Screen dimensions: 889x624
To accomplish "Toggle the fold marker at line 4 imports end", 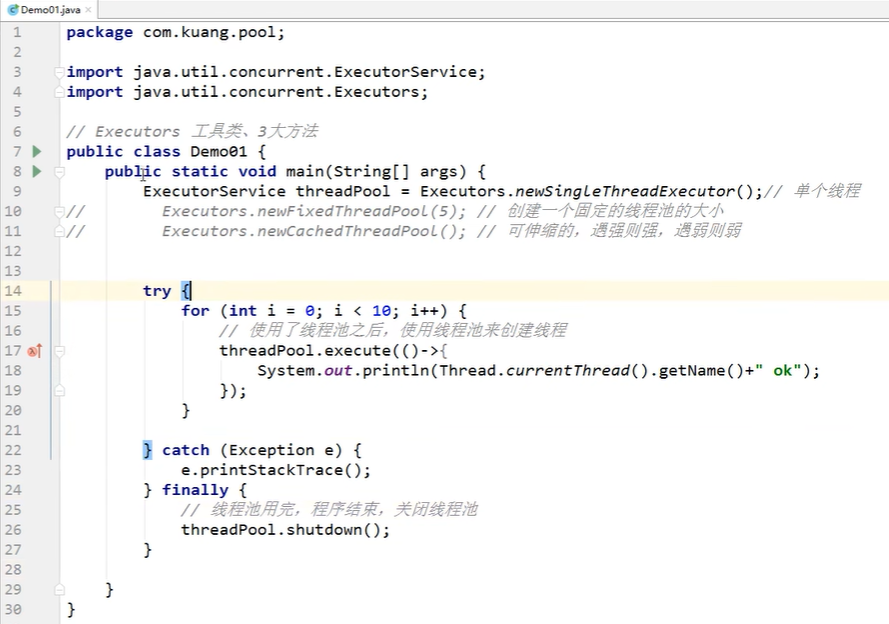I will click(59, 92).
